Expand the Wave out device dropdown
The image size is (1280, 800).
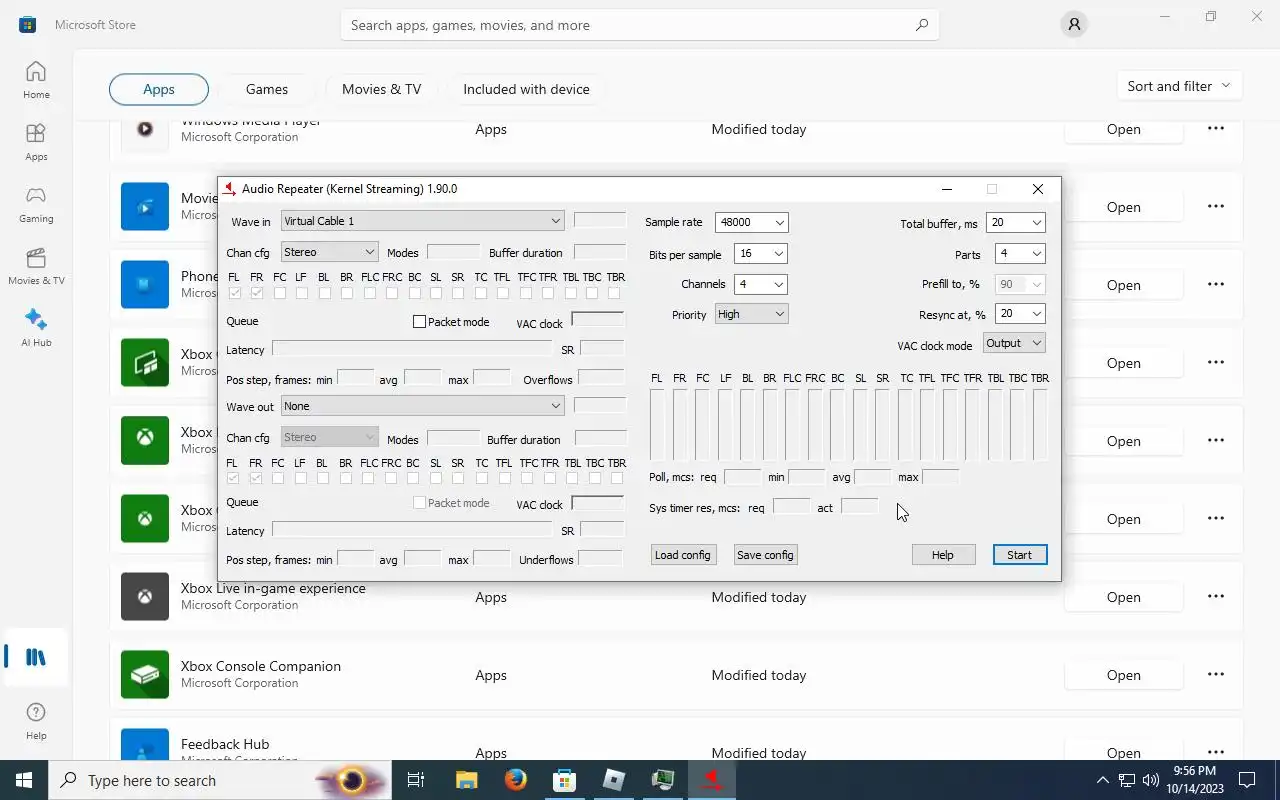click(422, 406)
